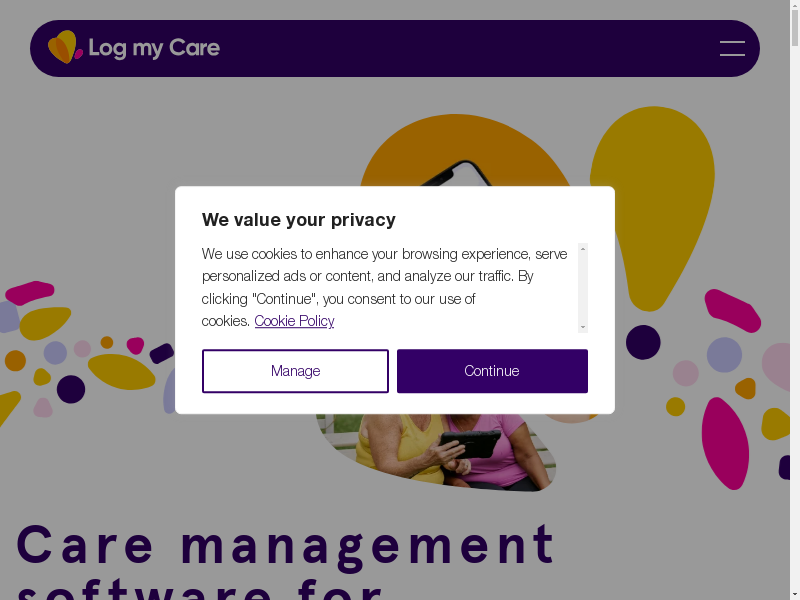Click the photo of women holding tablet
The image size is (800, 600).
(x=440, y=450)
